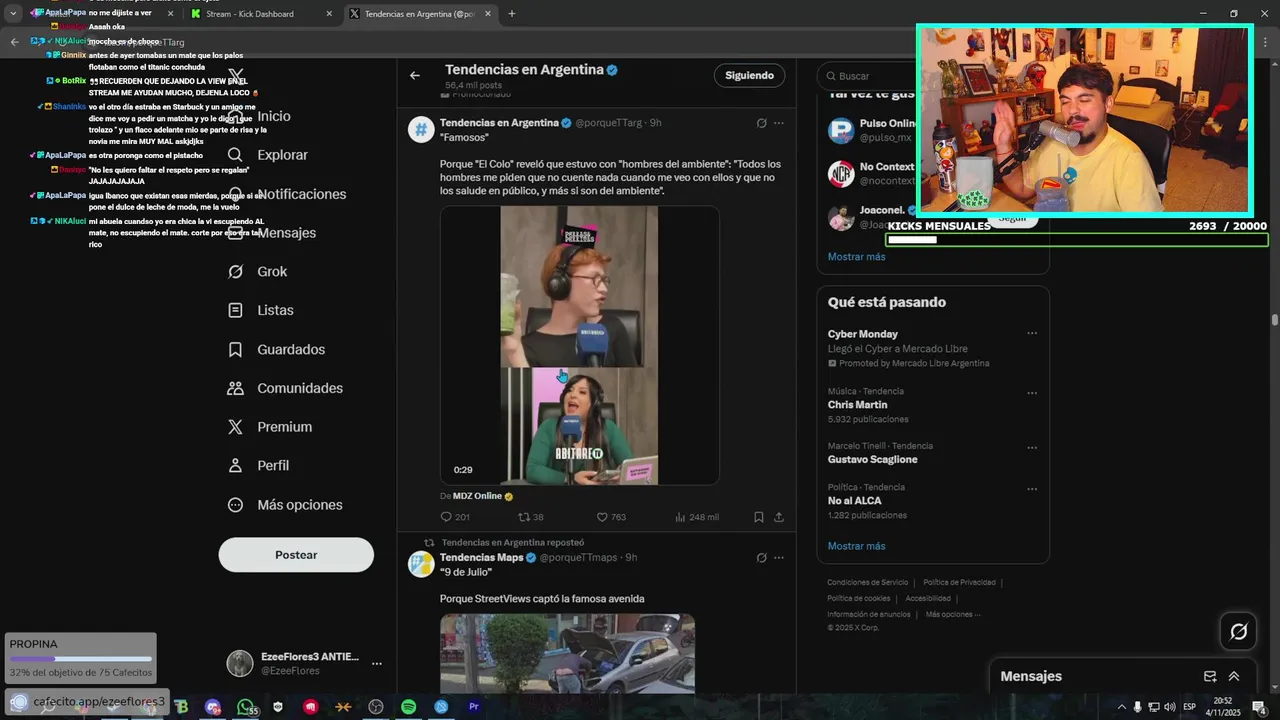
Task: Open the Política de Privacidad link
Action: click(959, 582)
